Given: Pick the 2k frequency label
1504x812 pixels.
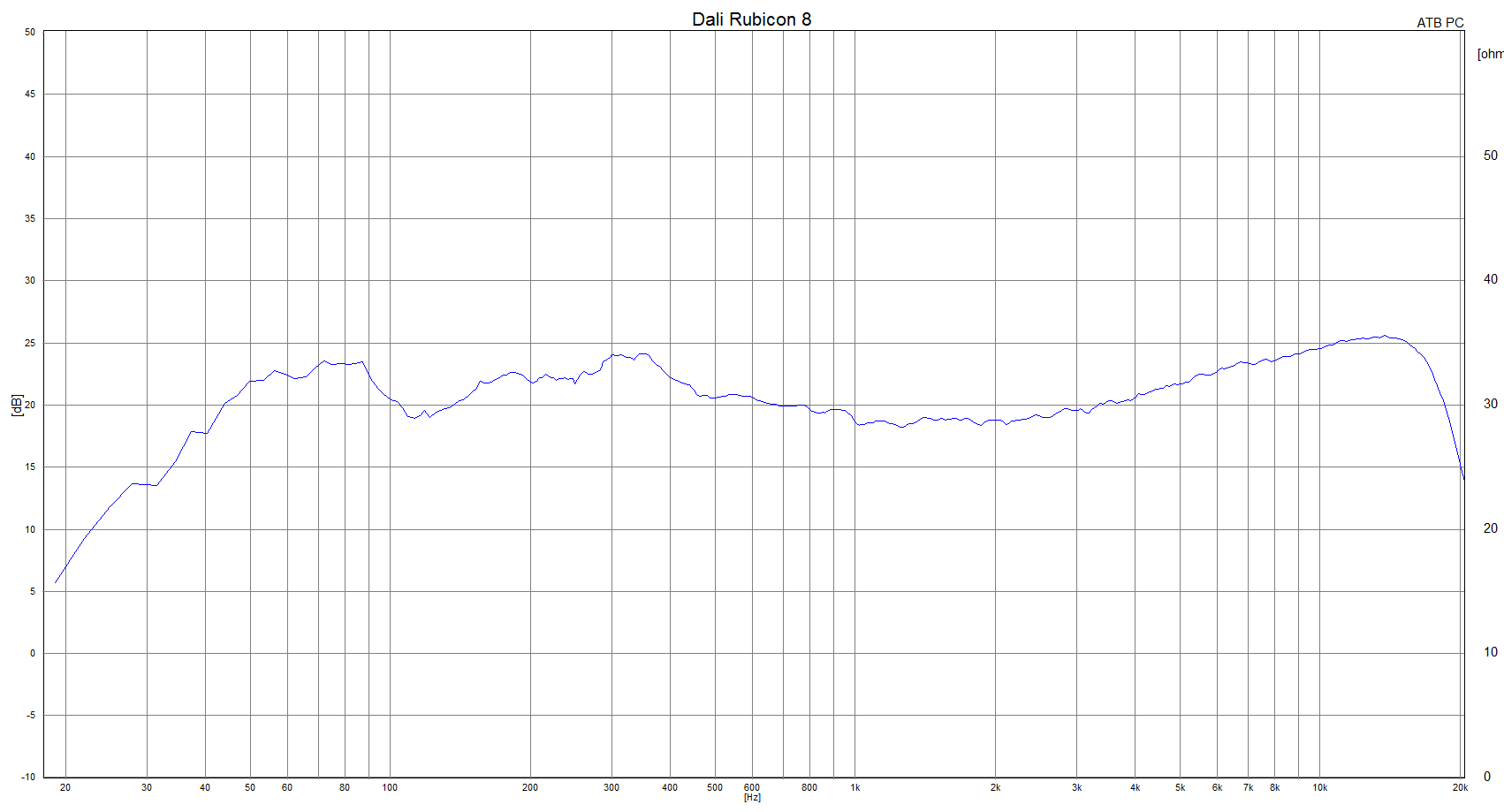Looking at the screenshot, I should coord(996,787).
